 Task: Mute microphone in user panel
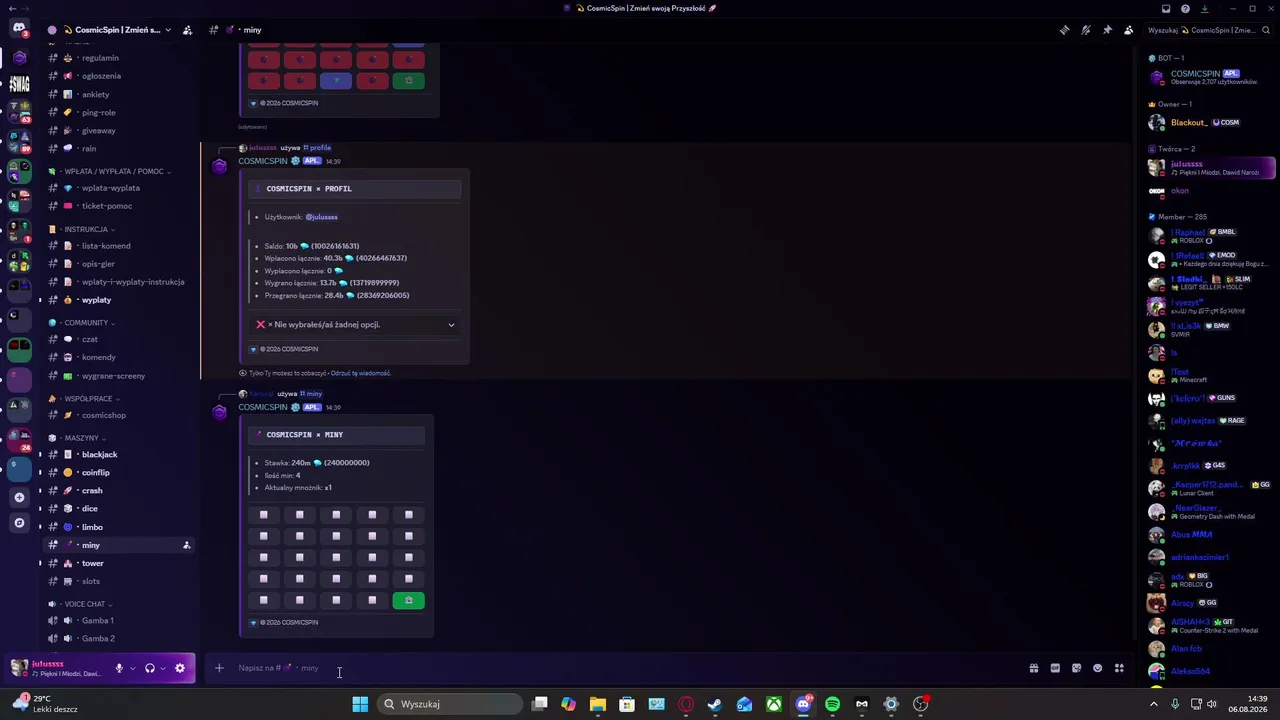pos(119,668)
